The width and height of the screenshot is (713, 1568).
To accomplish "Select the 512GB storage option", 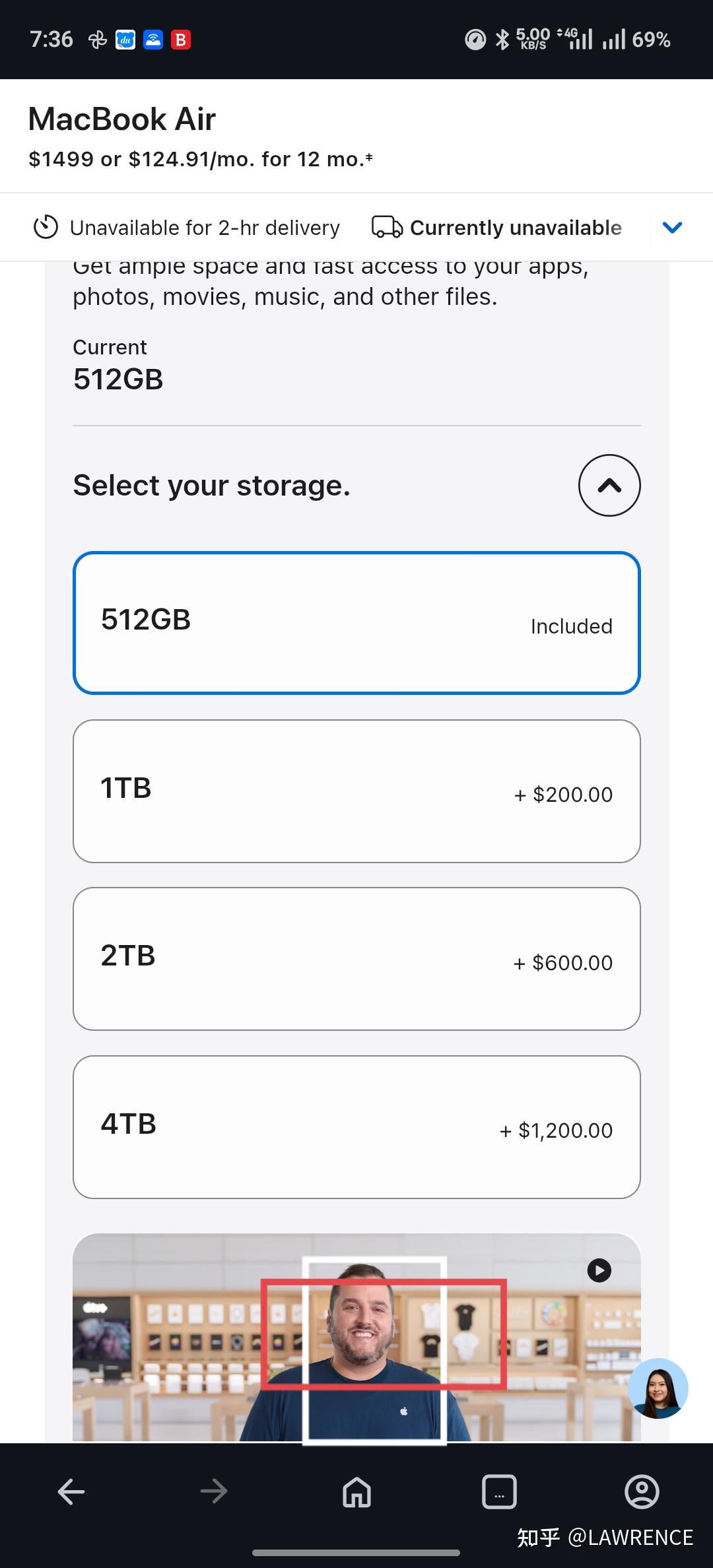I will pyautogui.click(x=356, y=623).
